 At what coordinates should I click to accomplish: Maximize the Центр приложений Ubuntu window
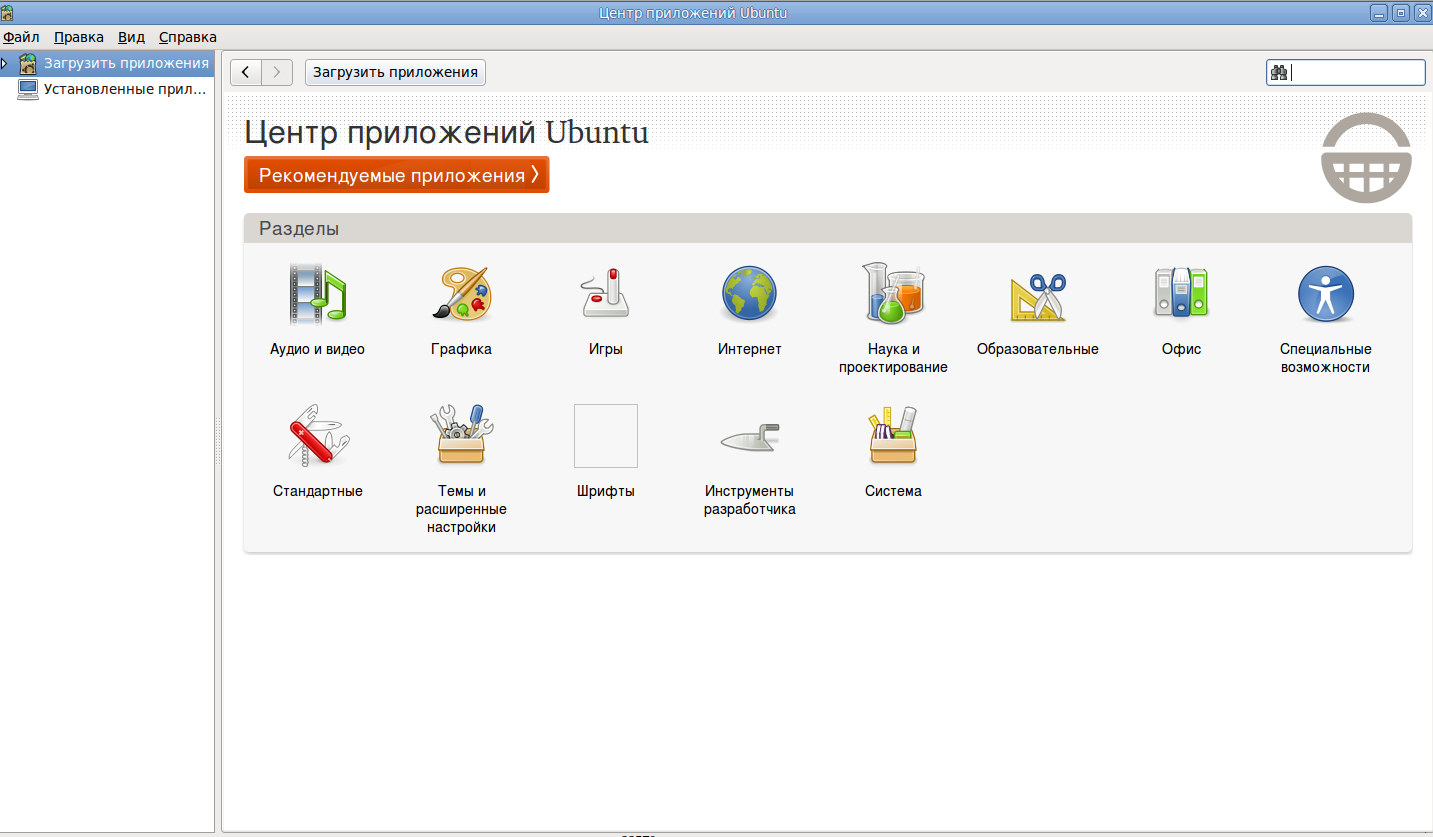pos(1401,12)
